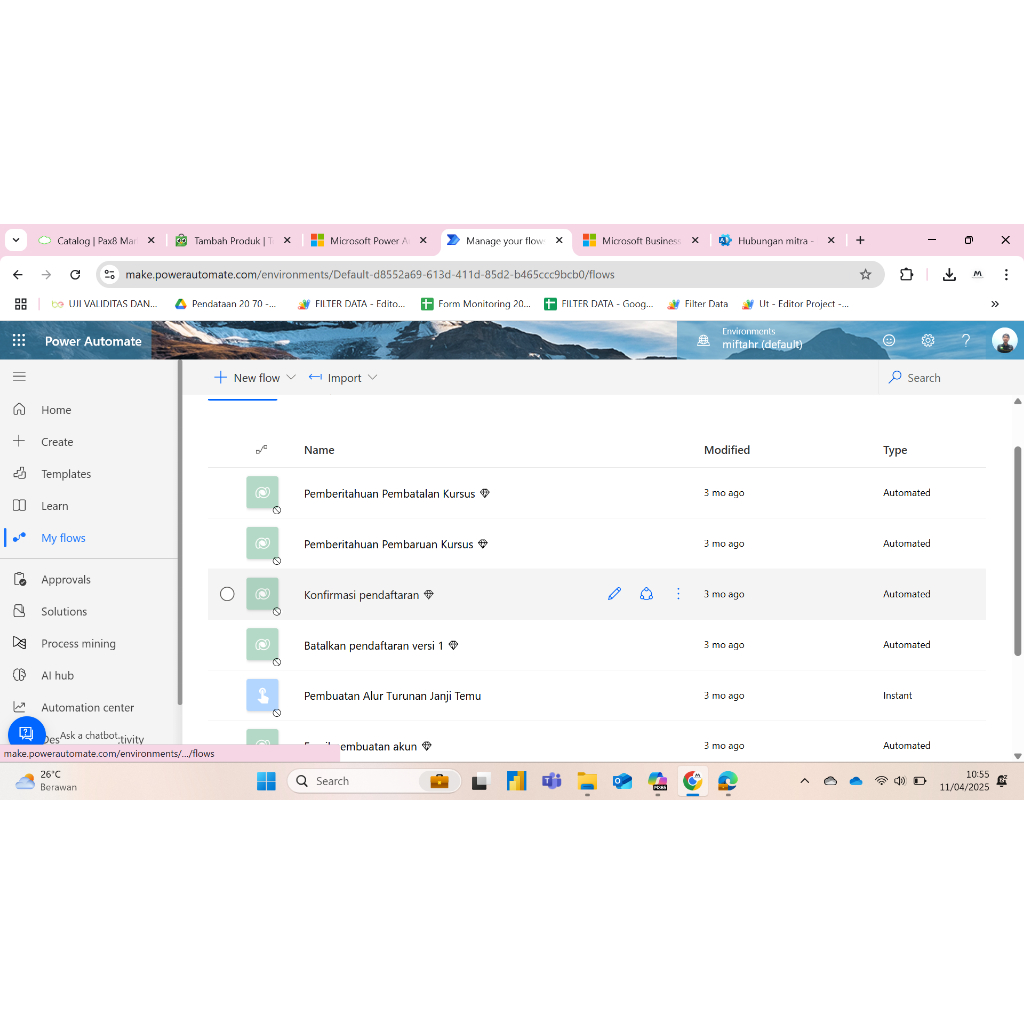1024x1024 pixels.
Task: Open the app launcher waffle icon
Action: [19, 340]
